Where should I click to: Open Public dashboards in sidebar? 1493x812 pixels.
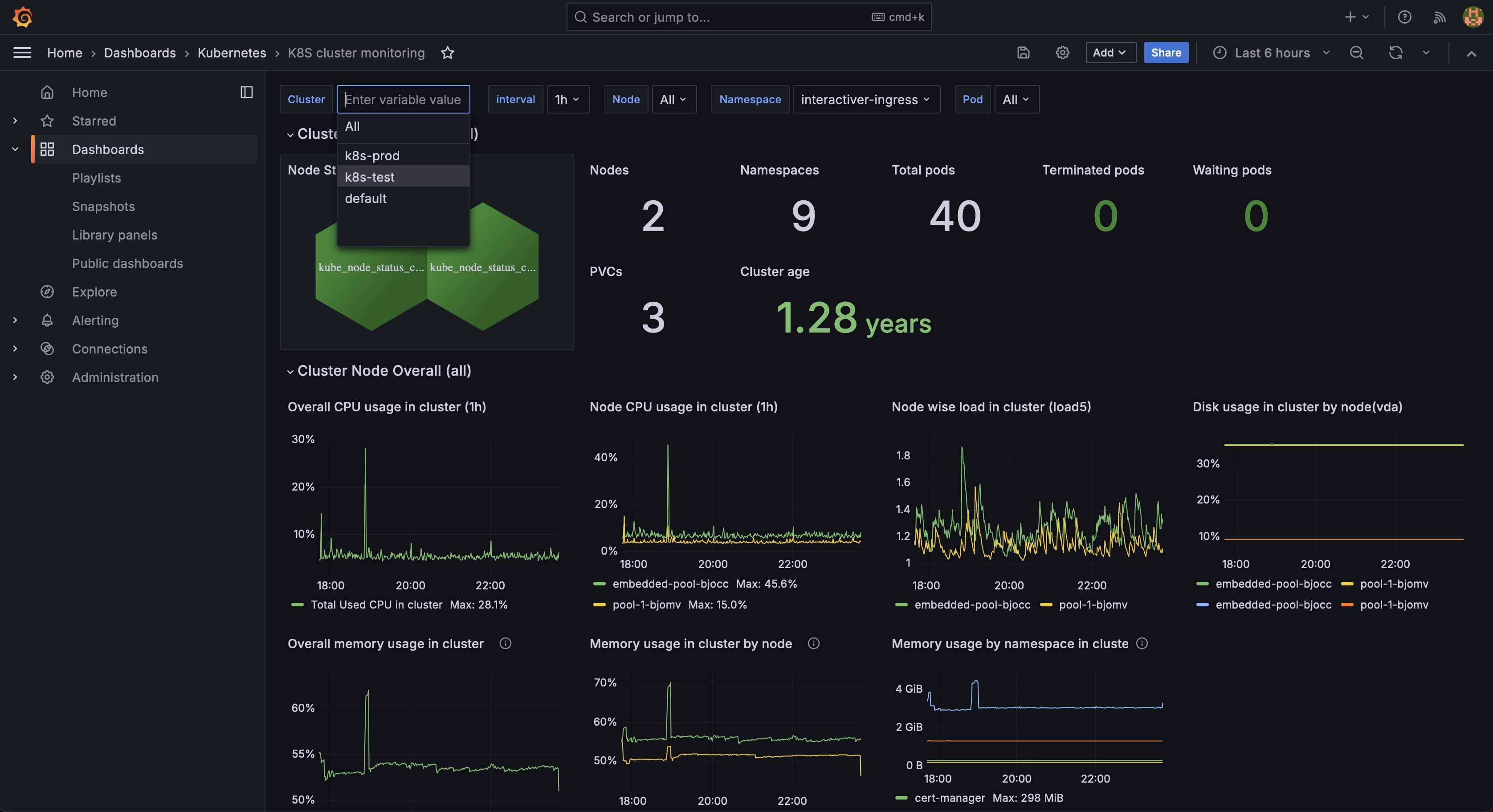click(127, 264)
